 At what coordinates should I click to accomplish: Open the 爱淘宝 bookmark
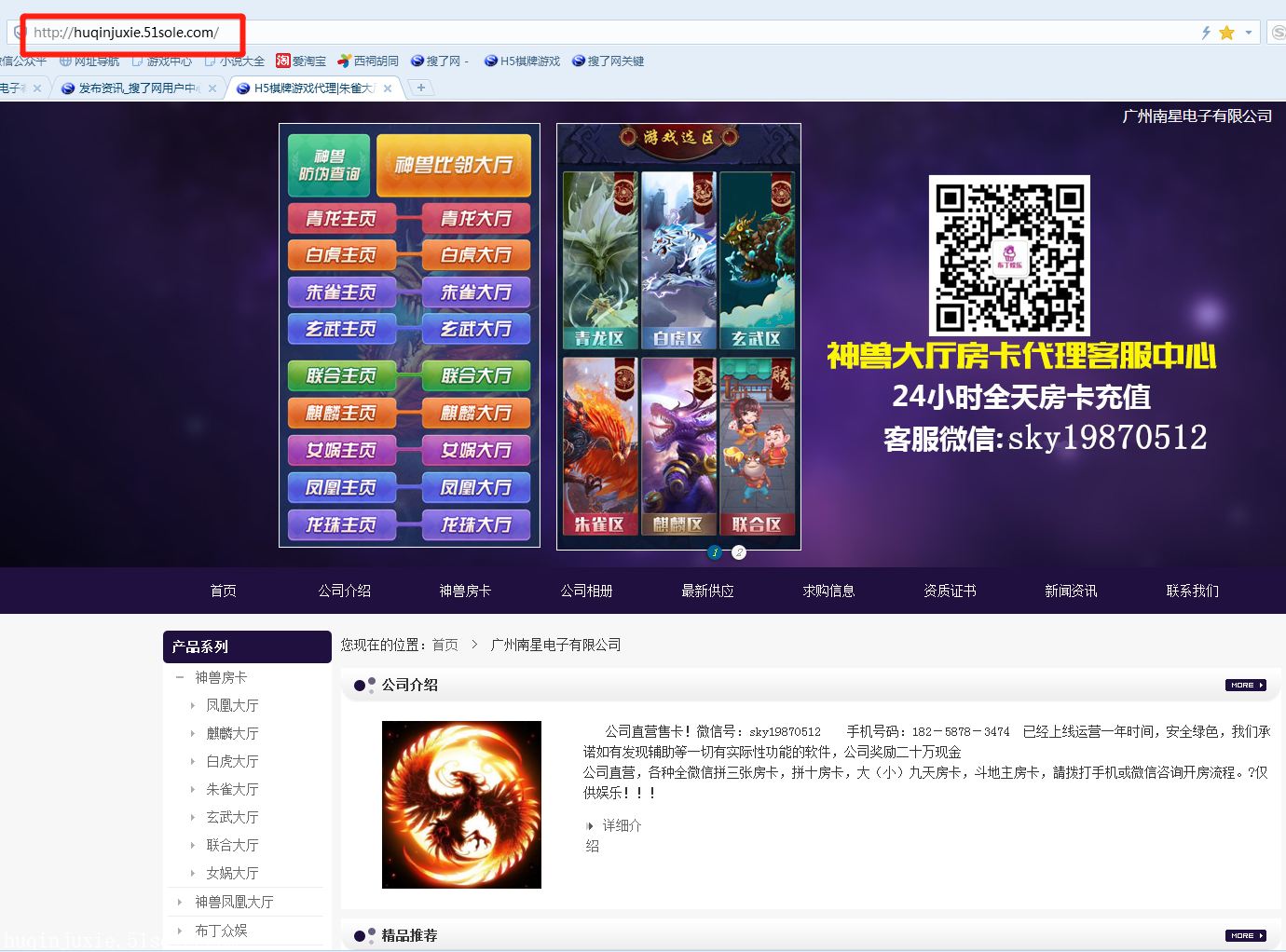[301, 61]
